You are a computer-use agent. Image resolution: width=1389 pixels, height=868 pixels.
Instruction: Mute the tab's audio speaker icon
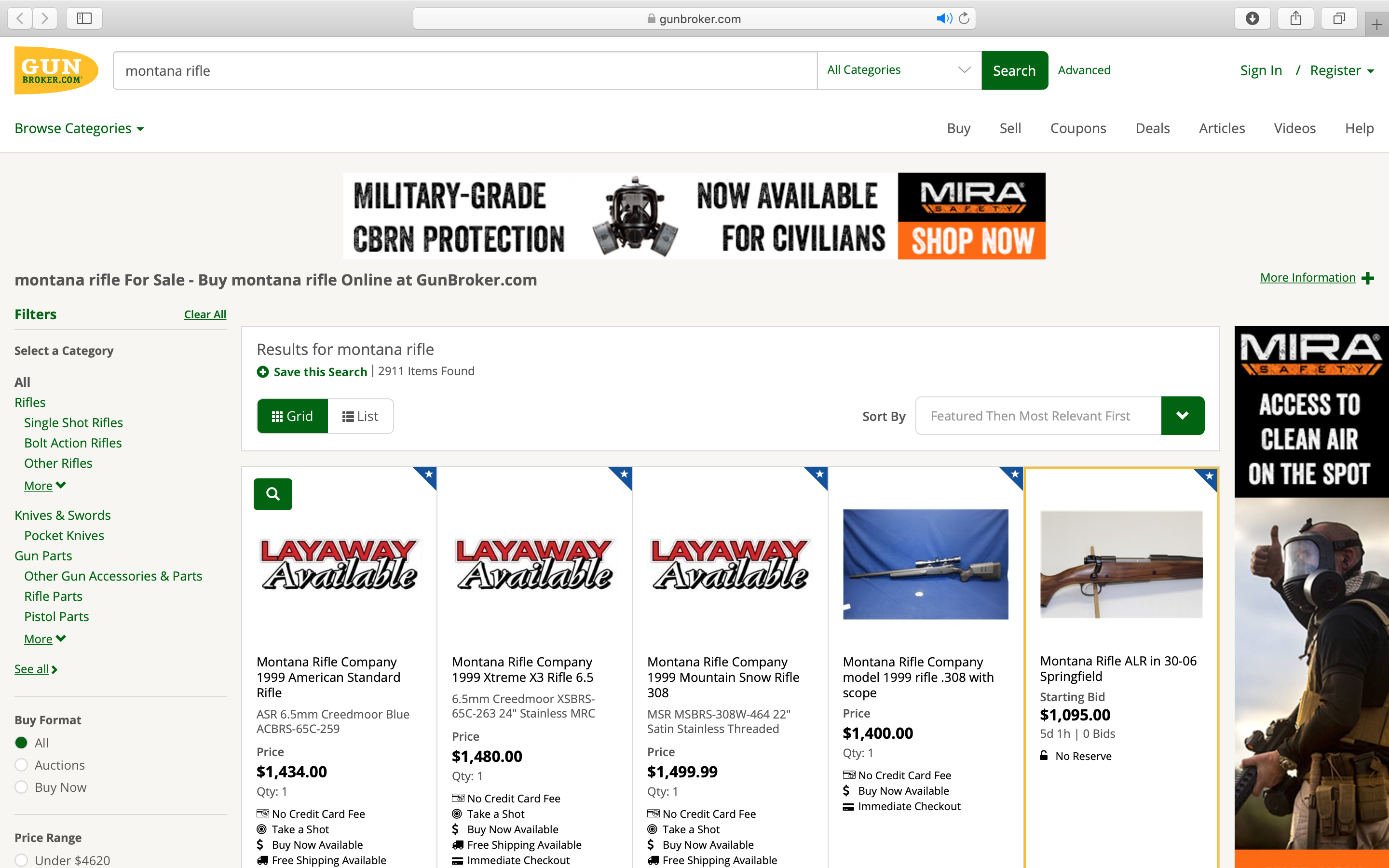[943, 18]
